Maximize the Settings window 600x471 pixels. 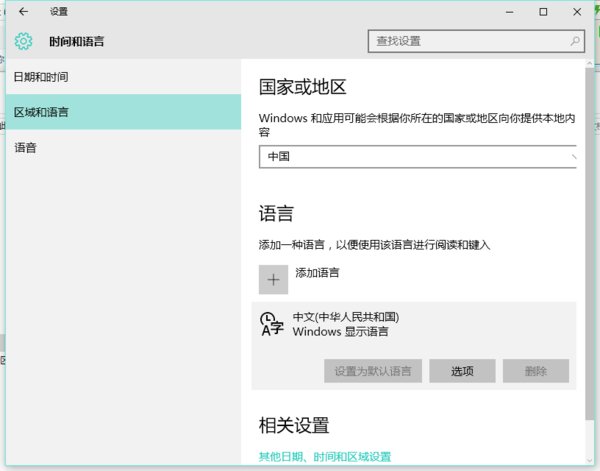click(x=543, y=12)
